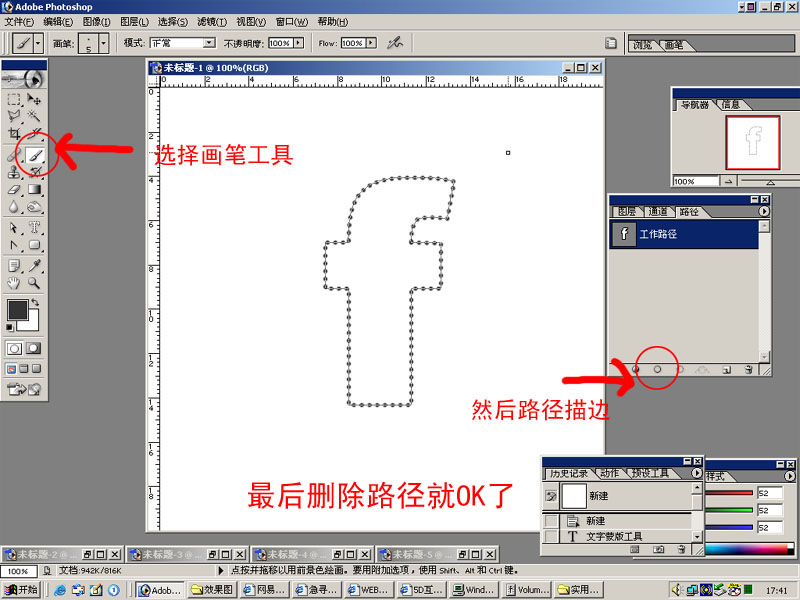
Task: Open the 文件 menu
Action: (19, 21)
